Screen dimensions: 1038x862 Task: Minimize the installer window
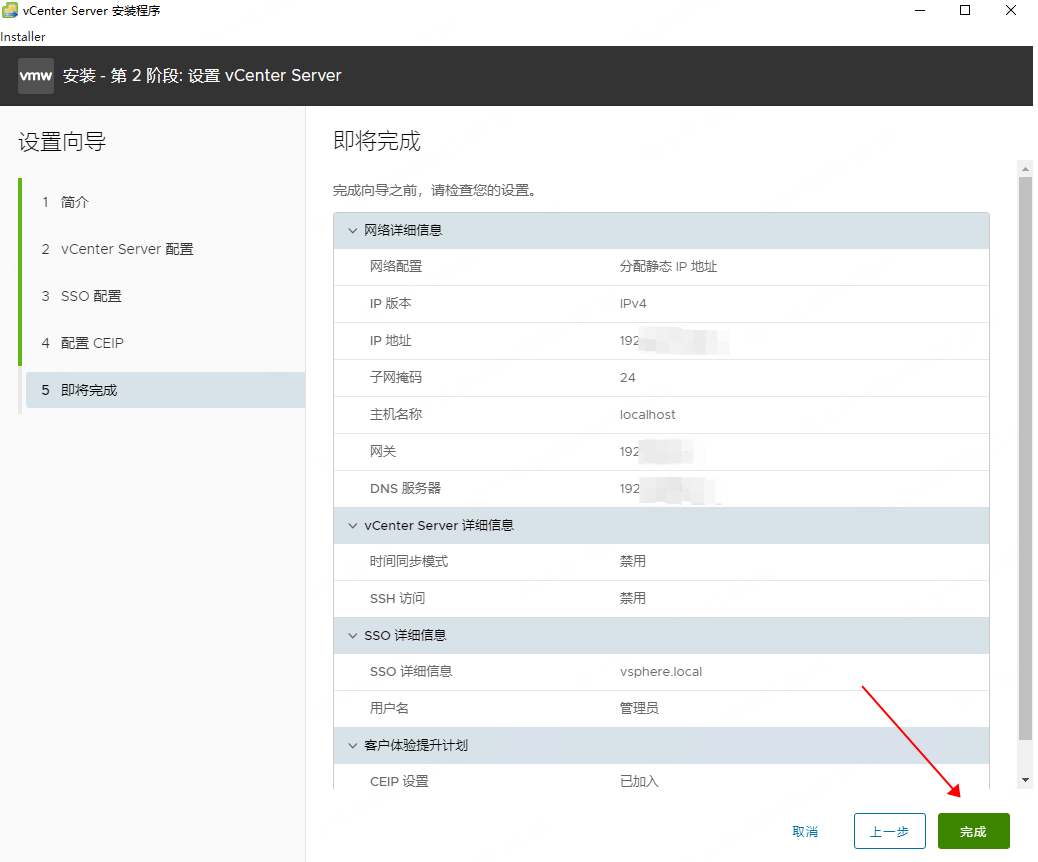(x=918, y=11)
